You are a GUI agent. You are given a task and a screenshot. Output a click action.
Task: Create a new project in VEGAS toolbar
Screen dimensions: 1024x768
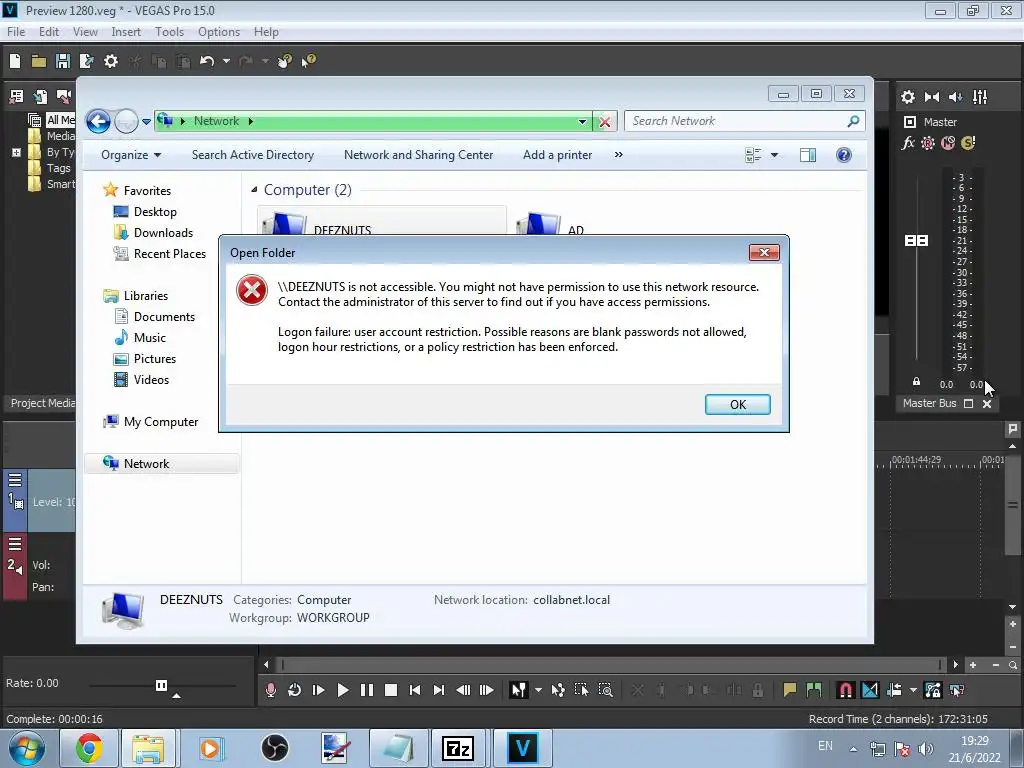tap(15, 61)
